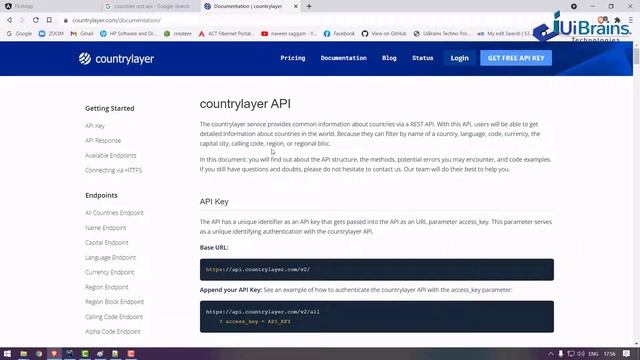Open the naveen saggam YouTube bookmark
640x360 pixels.
pos(289,33)
